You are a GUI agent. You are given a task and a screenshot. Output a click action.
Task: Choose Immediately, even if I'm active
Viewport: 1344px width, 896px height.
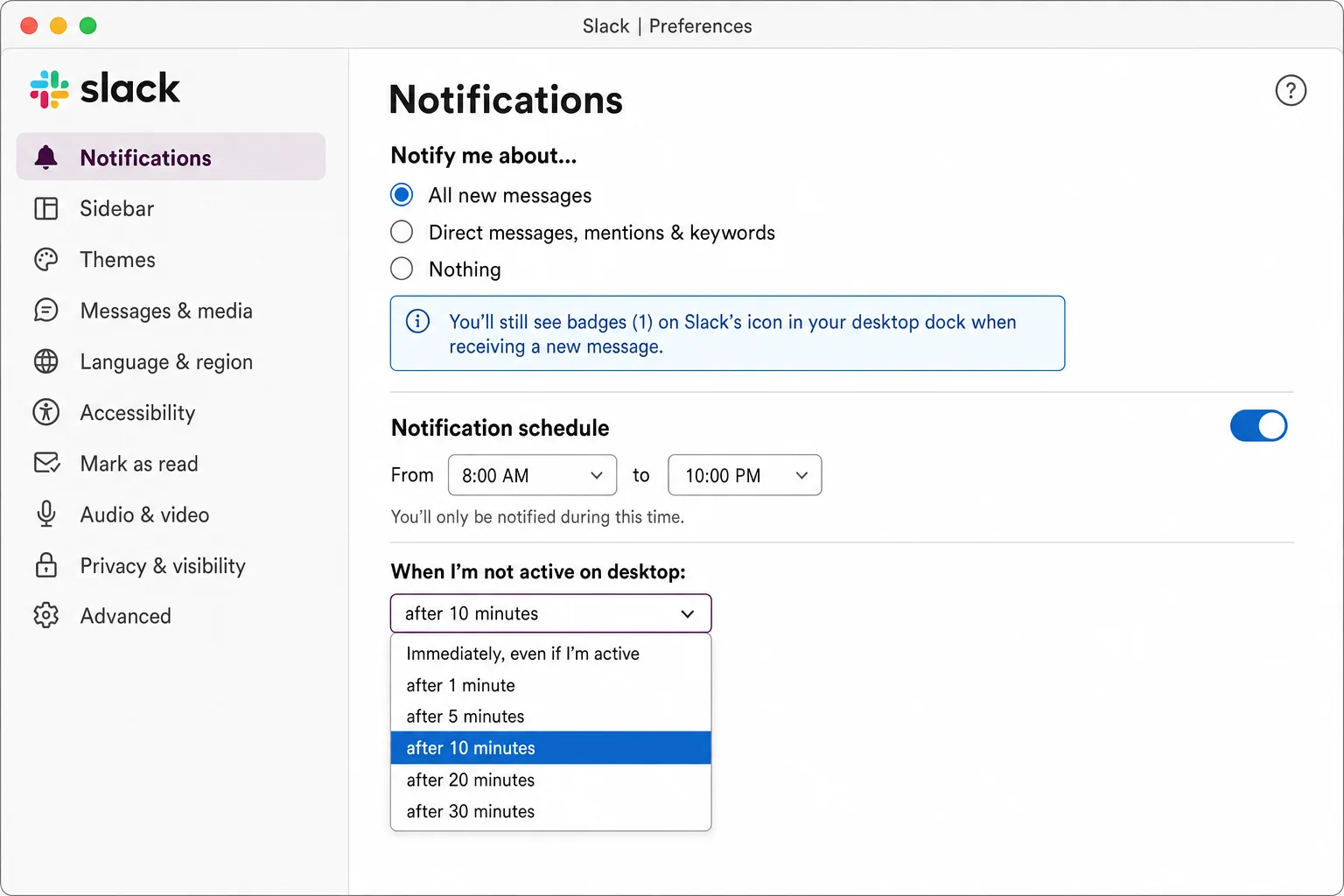(x=550, y=654)
